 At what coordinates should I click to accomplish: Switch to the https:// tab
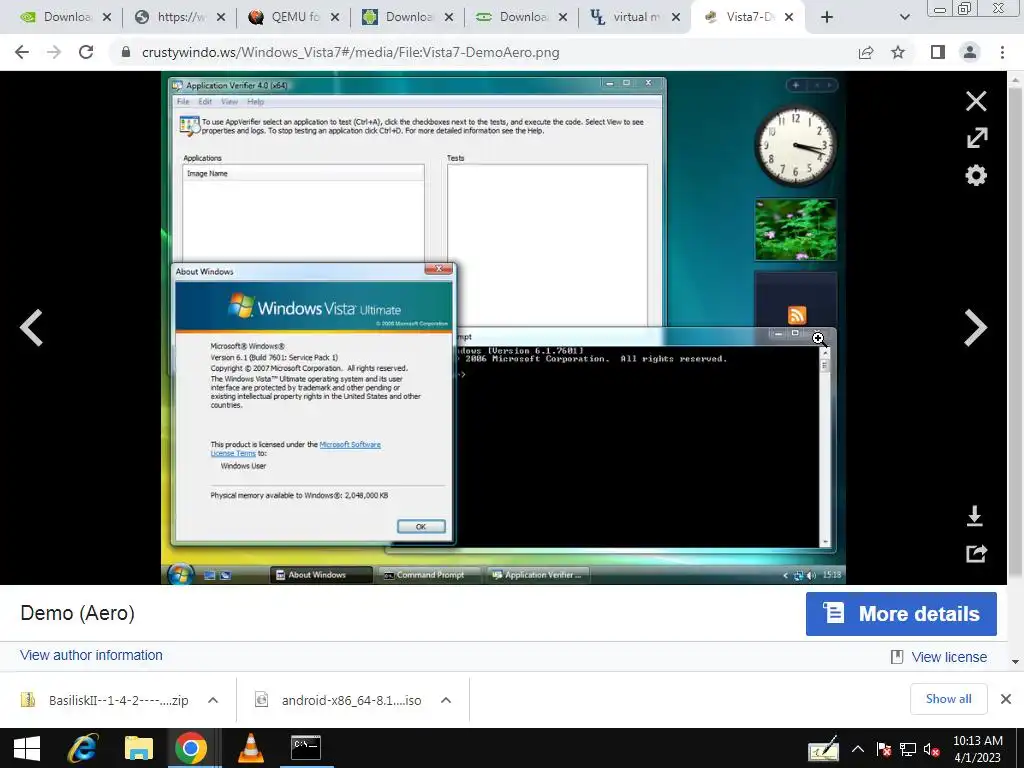178,18
